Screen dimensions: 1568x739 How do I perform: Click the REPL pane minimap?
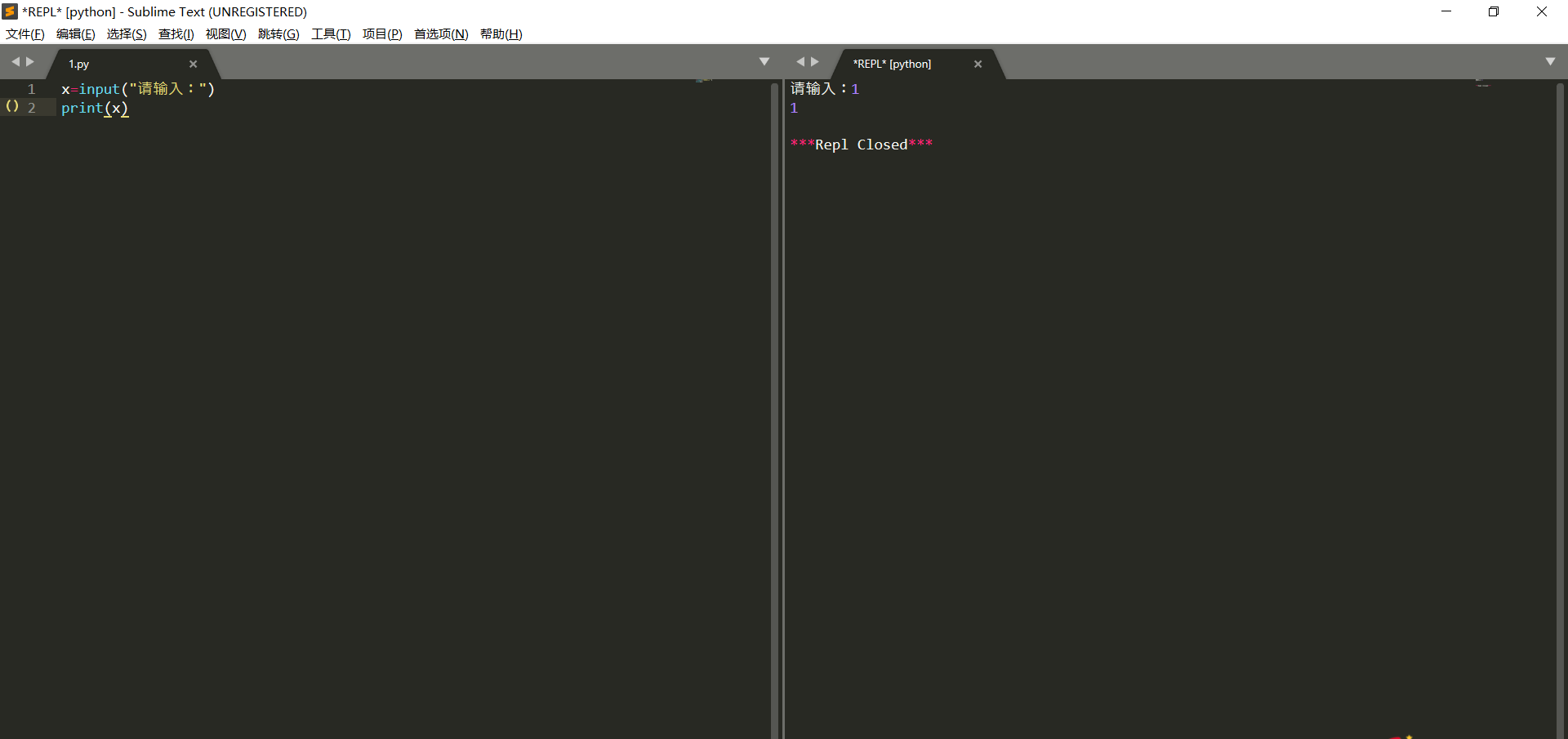pos(1483,82)
